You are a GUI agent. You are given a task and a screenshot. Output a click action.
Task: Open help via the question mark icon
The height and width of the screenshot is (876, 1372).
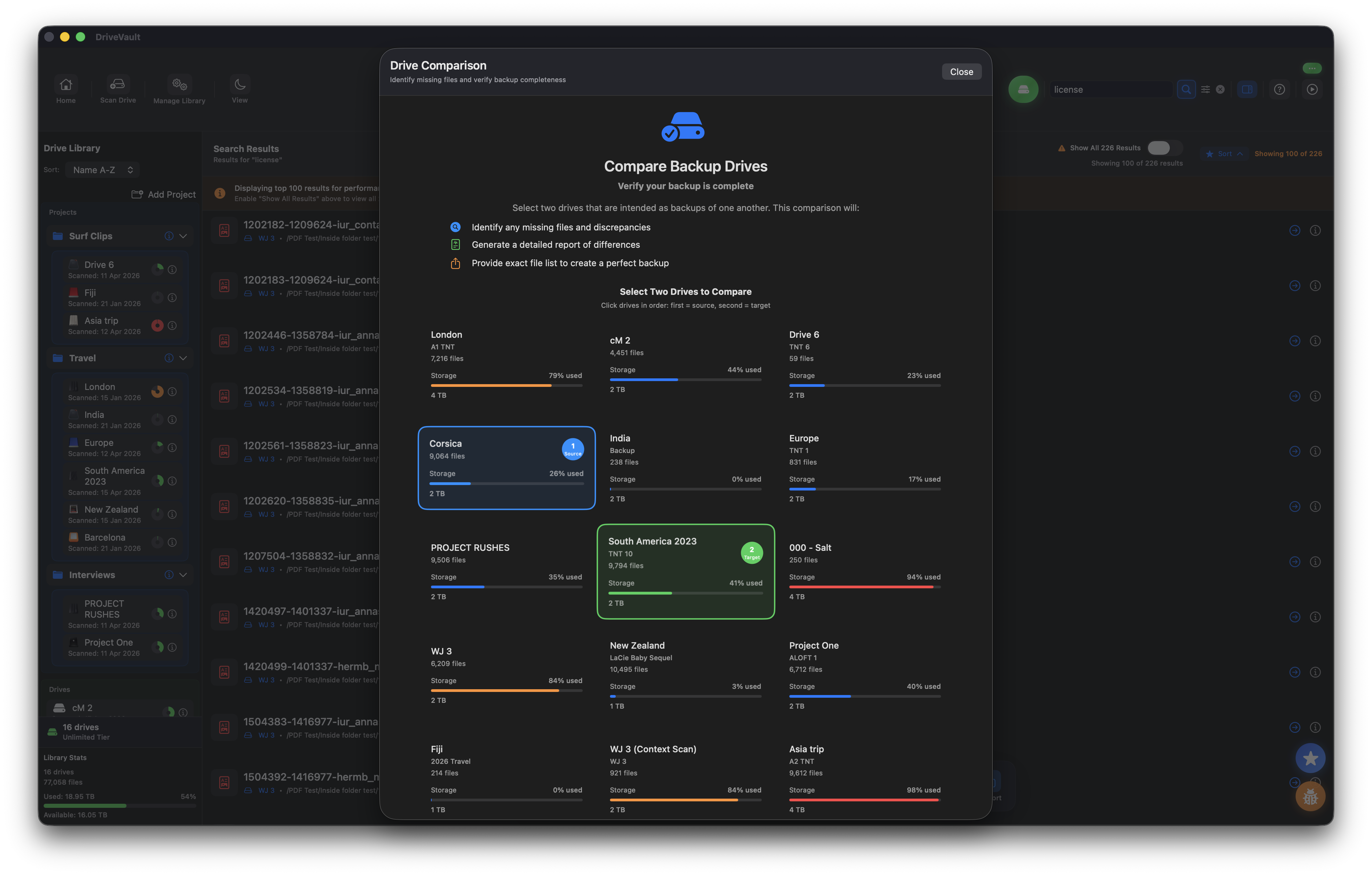[1279, 89]
